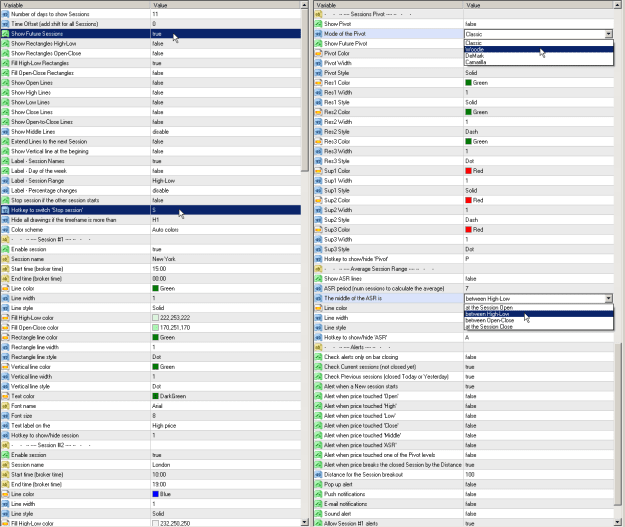The height and width of the screenshot is (527, 625).
Task: Click the right panel scrollbar up arrow
Action: pyautogui.click(x=618, y=5)
